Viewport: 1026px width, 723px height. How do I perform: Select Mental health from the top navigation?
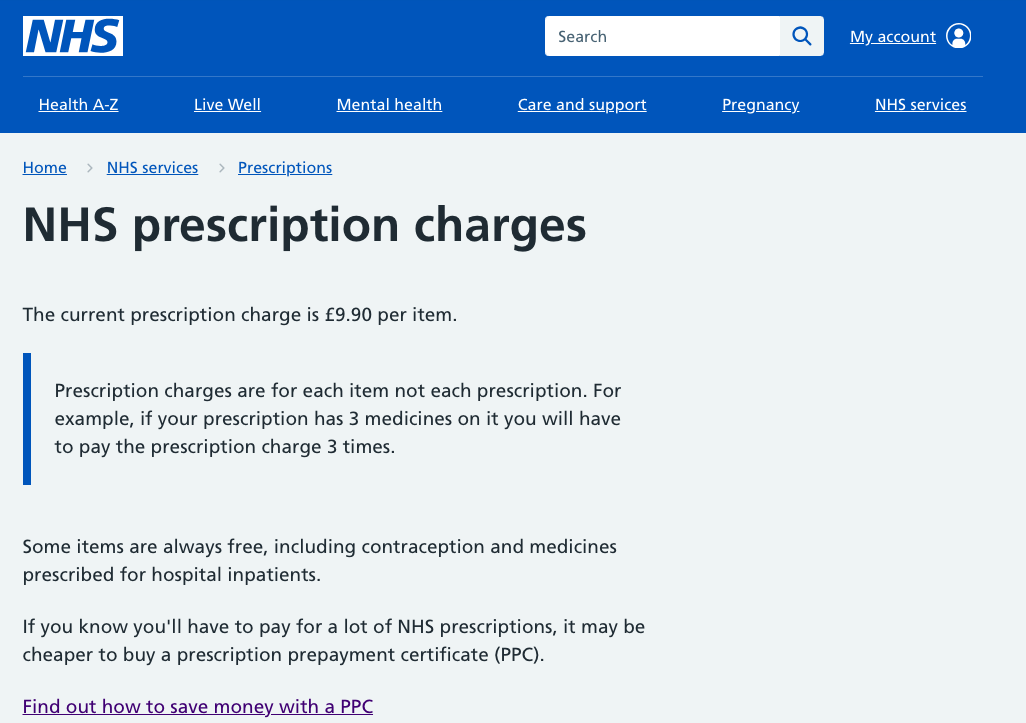tap(389, 104)
